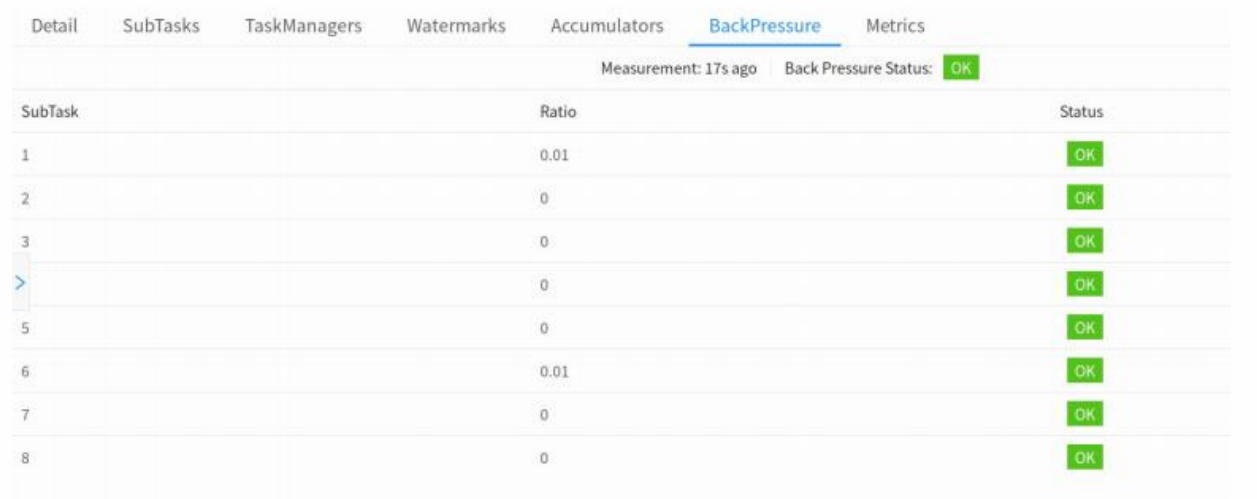
Task: Switch to the Watermarks tab
Action: pos(456,25)
